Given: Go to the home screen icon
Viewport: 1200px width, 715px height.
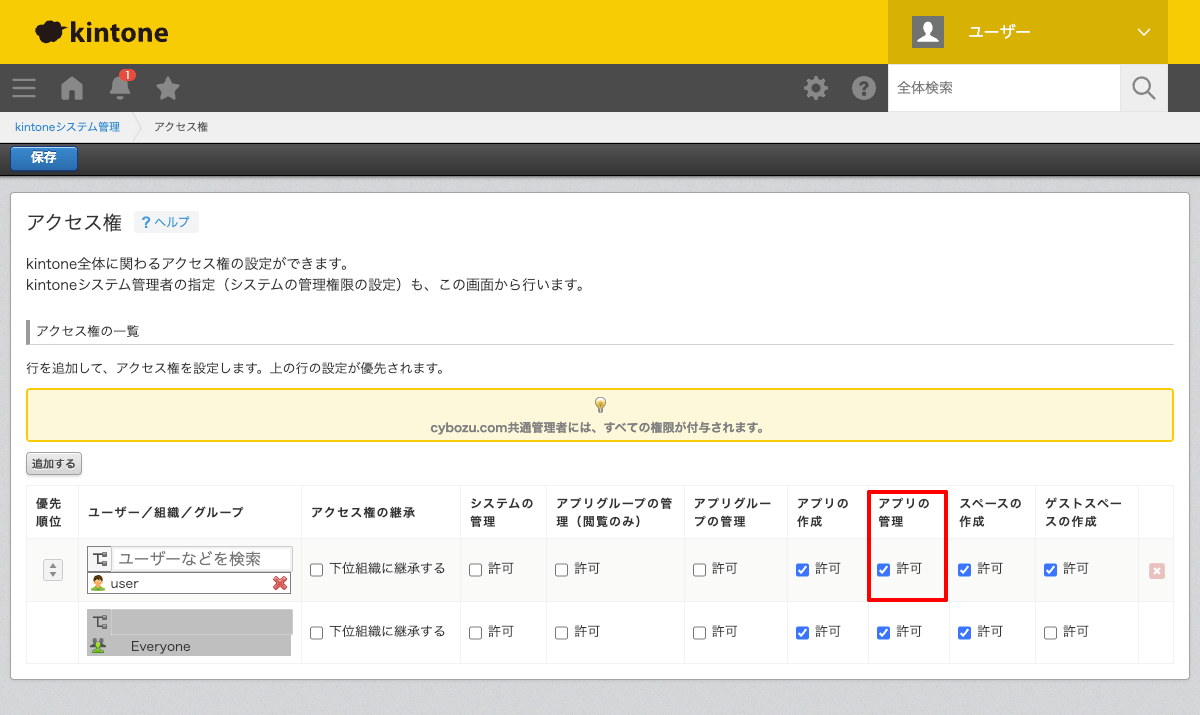Looking at the screenshot, I should 71,88.
